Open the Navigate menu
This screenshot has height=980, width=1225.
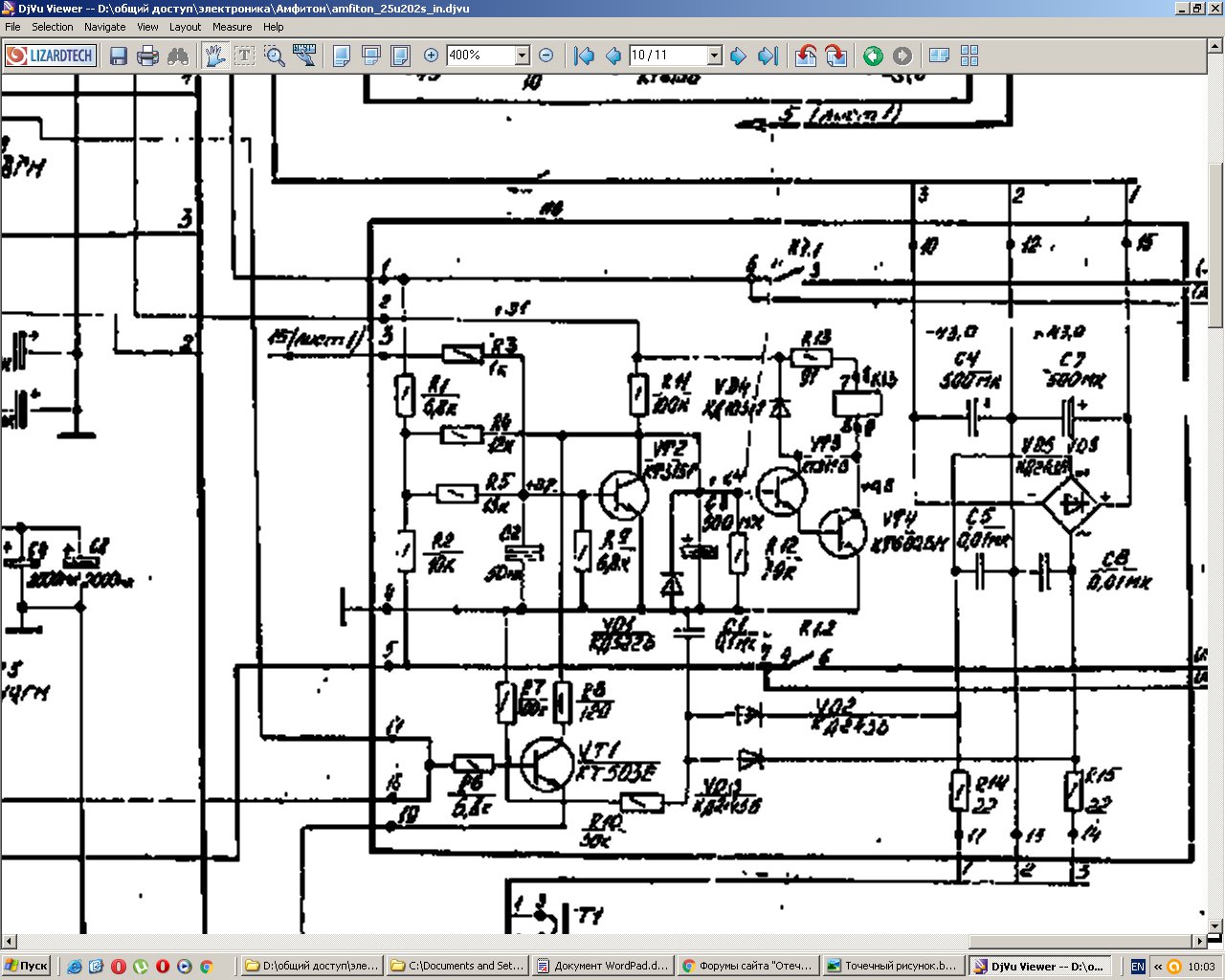(104, 27)
